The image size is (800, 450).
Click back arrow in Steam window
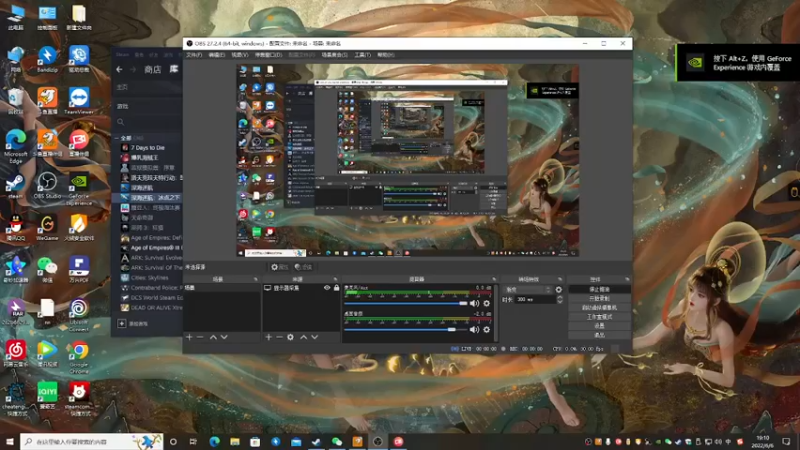[x=119, y=69]
